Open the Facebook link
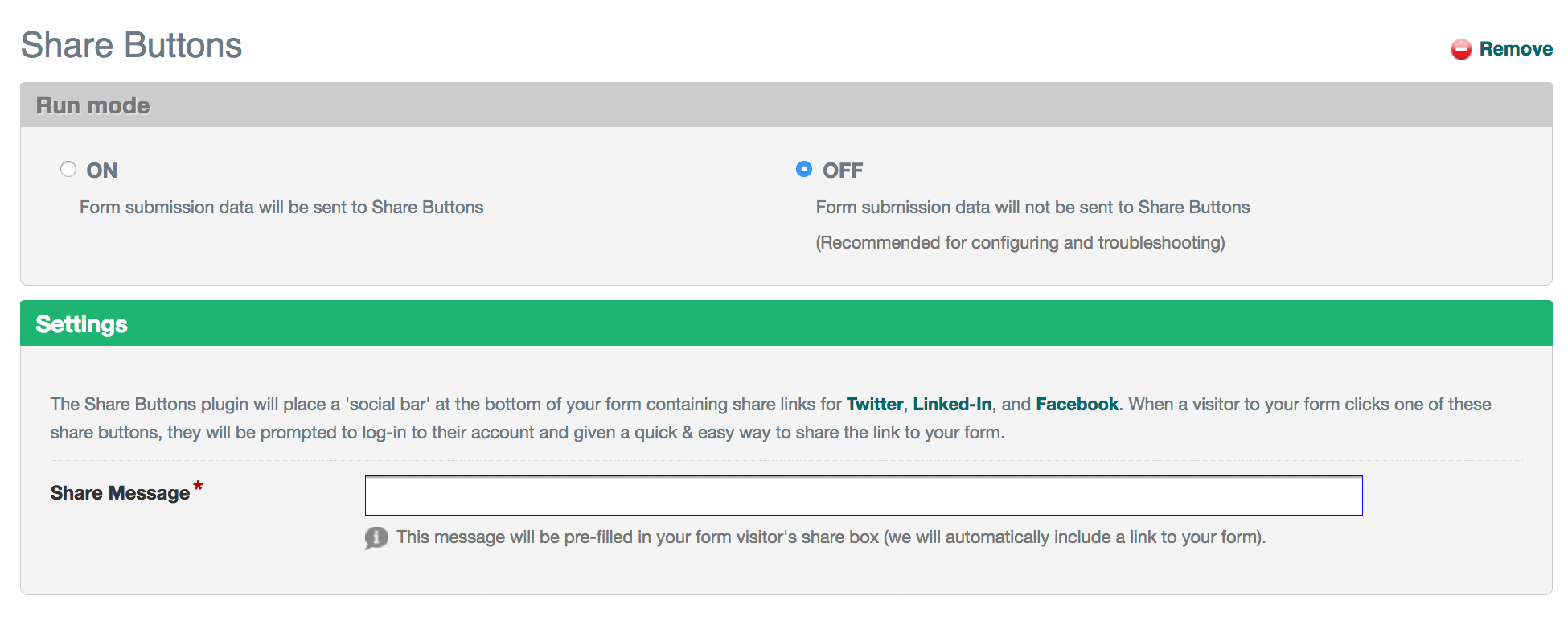The image size is (1568, 621). pos(1077,404)
